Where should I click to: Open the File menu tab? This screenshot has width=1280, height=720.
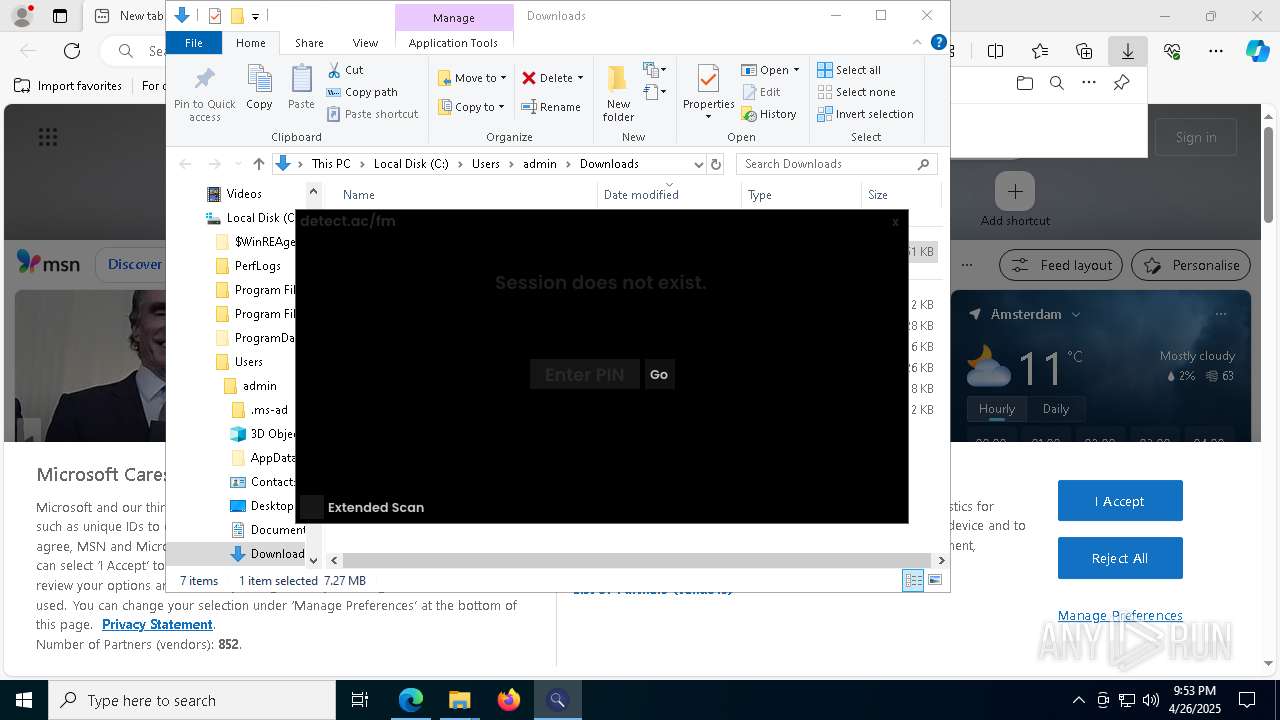point(193,43)
